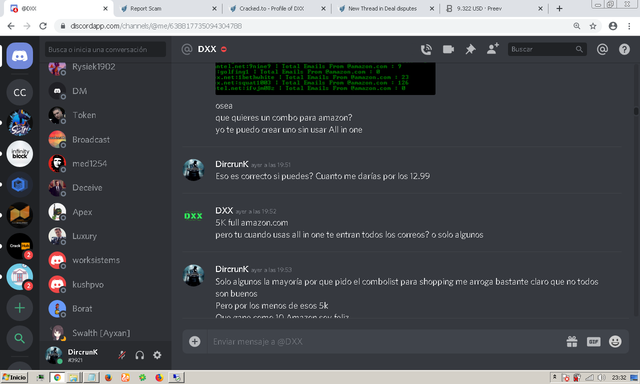Click the message input to DXX
This screenshot has height=384, width=640.
tap(384, 342)
